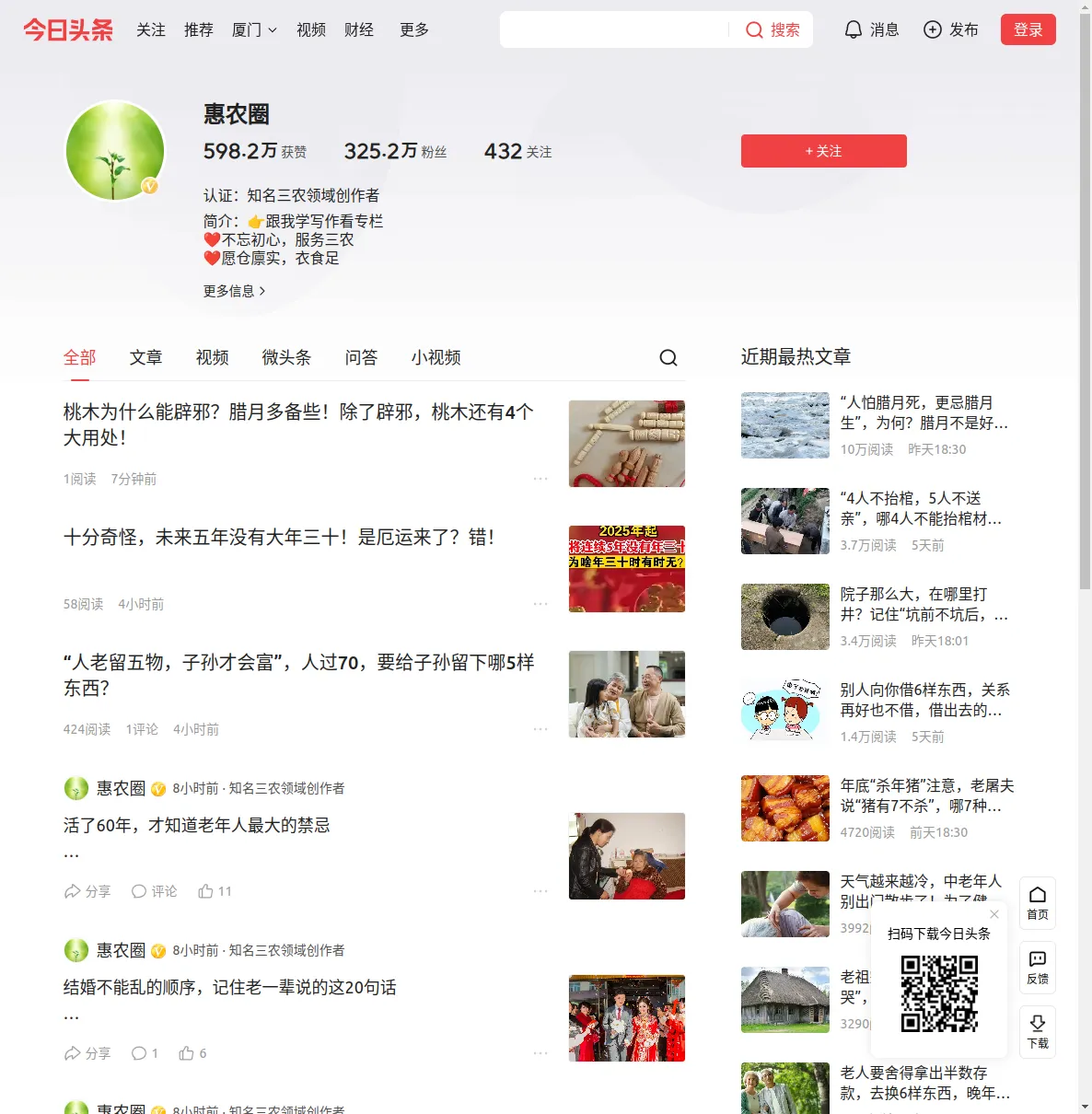Open article 人老留五物，子孙才会富
The image size is (1092, 1114).
coord(299,675)
